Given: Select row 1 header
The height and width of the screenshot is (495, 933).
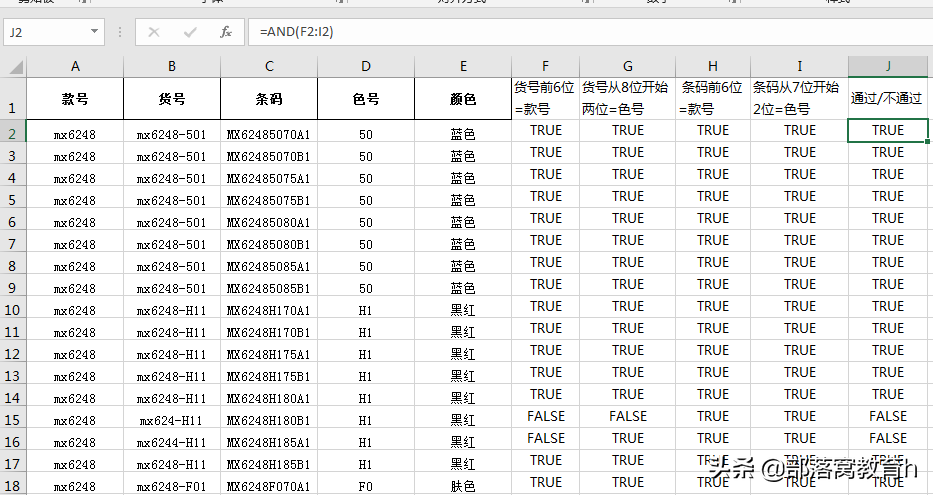Looking at the screenshot, I should (x=12, y=99).
